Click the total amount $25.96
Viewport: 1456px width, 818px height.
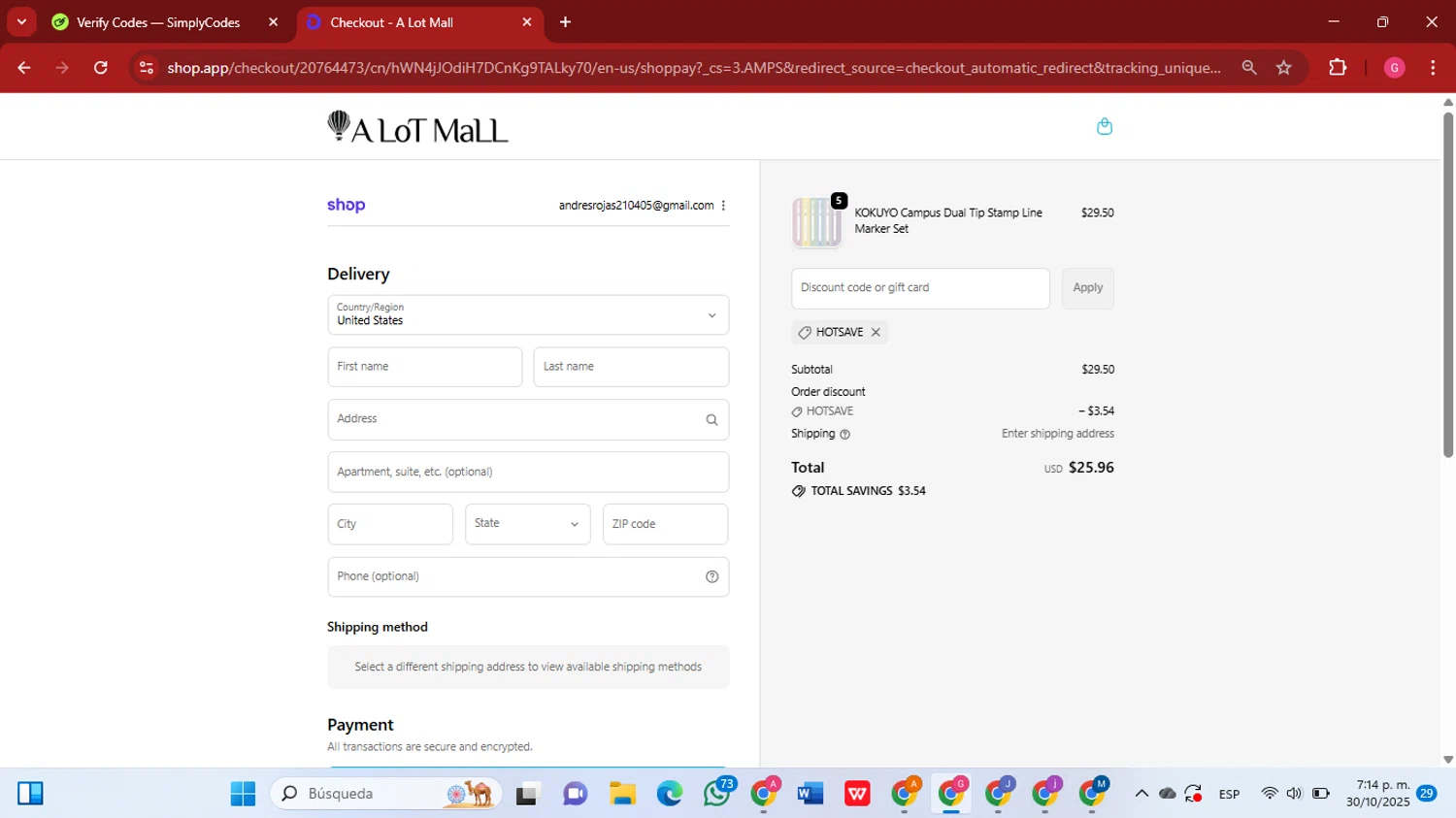coord(1091,468)
